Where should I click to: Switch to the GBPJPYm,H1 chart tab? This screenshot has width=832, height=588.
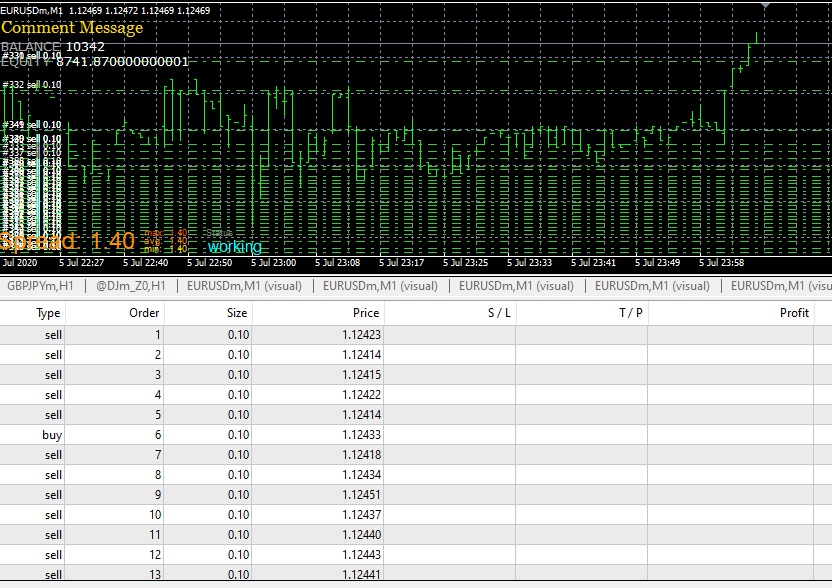click(x=40, y=286)
